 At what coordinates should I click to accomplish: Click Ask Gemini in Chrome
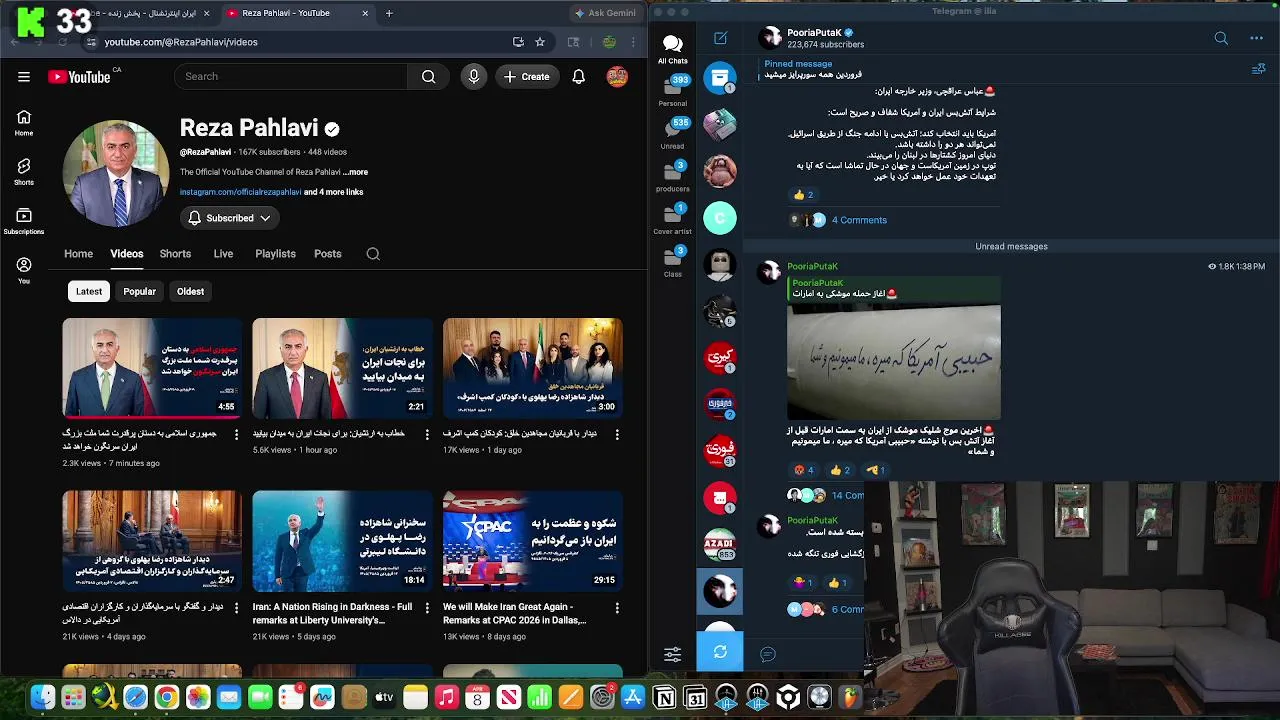click(605, 13)
